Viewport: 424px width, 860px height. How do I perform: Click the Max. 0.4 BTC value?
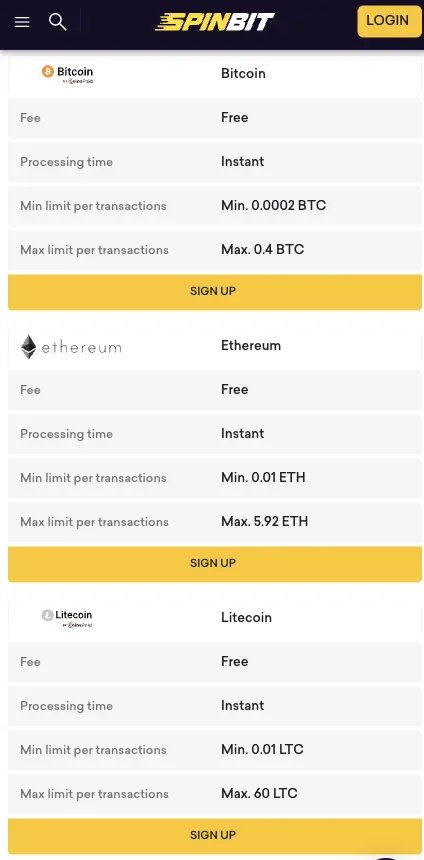click(262, 250)
